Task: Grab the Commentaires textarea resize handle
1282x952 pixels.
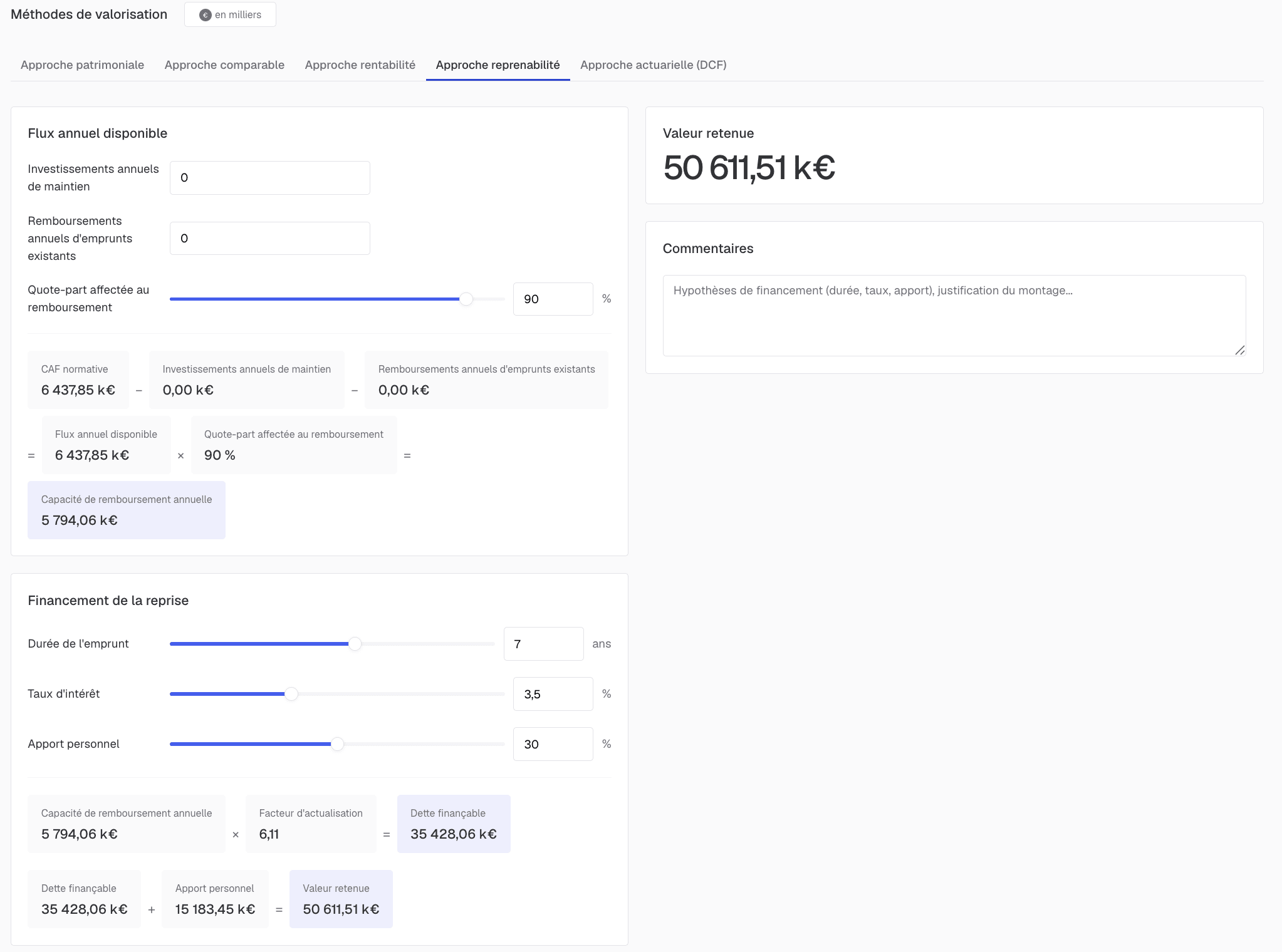Action: coord(1240,350)
